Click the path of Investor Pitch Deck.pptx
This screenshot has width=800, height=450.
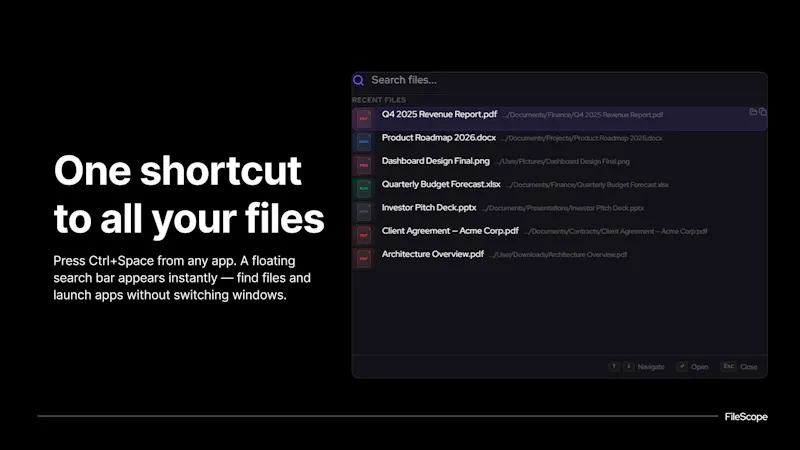pos(563,208)
